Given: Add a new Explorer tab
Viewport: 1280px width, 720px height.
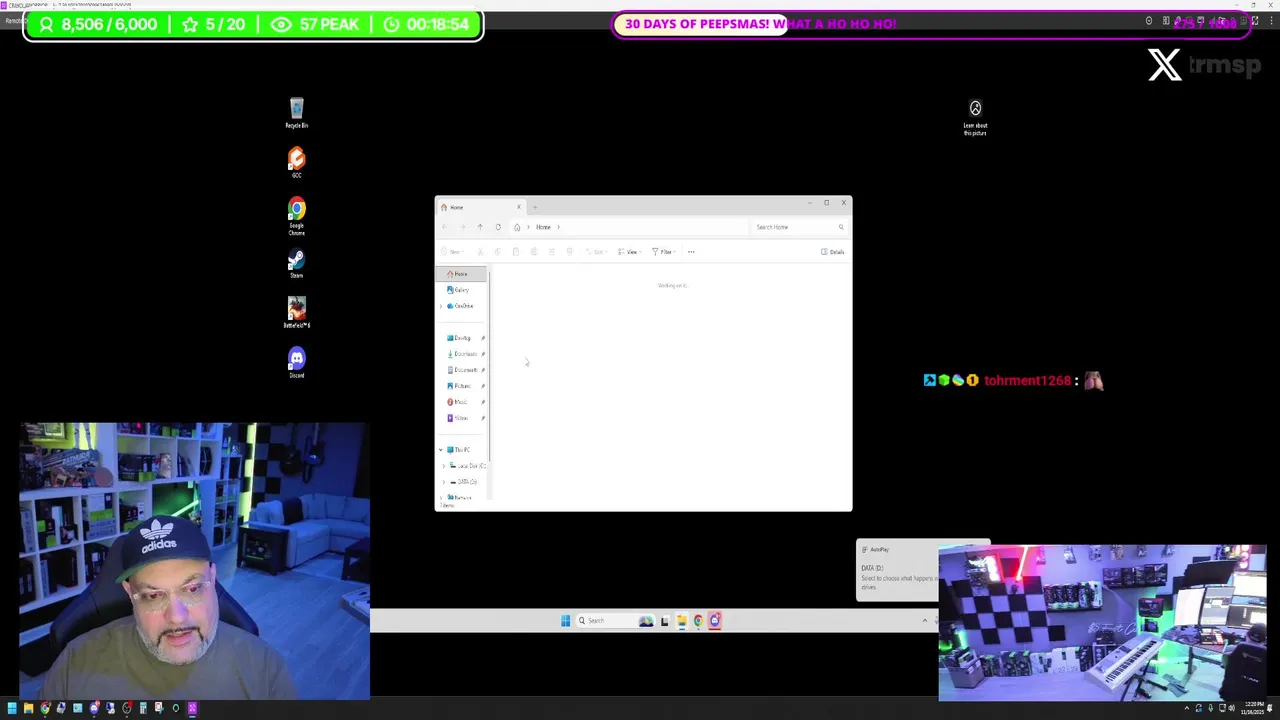Looking at the screenshot, I should [x=535, y=207].
